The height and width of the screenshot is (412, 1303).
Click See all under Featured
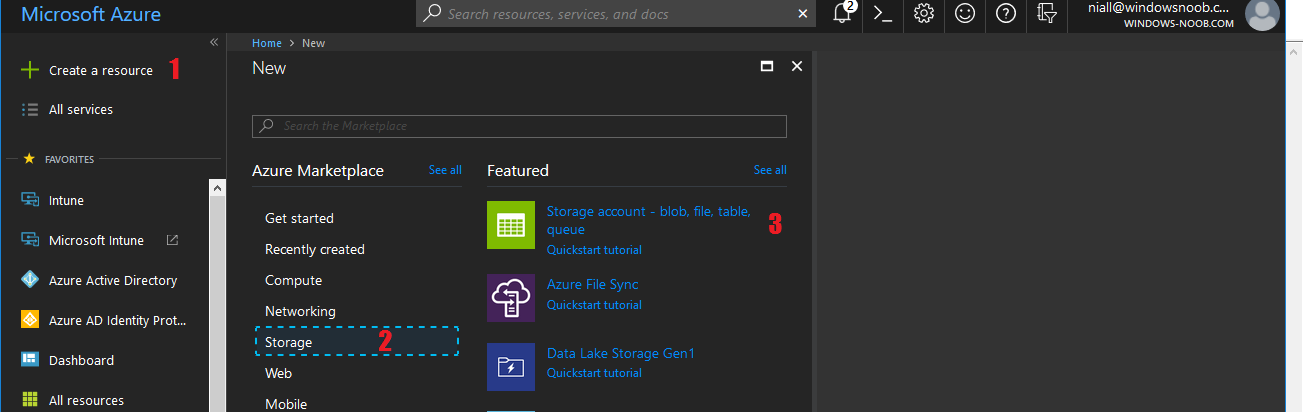[770, 170]
